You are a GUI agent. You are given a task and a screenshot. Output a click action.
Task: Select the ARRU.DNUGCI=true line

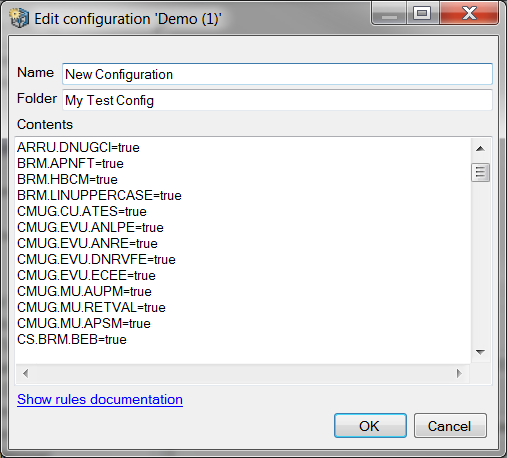click(x=78, y=147)
